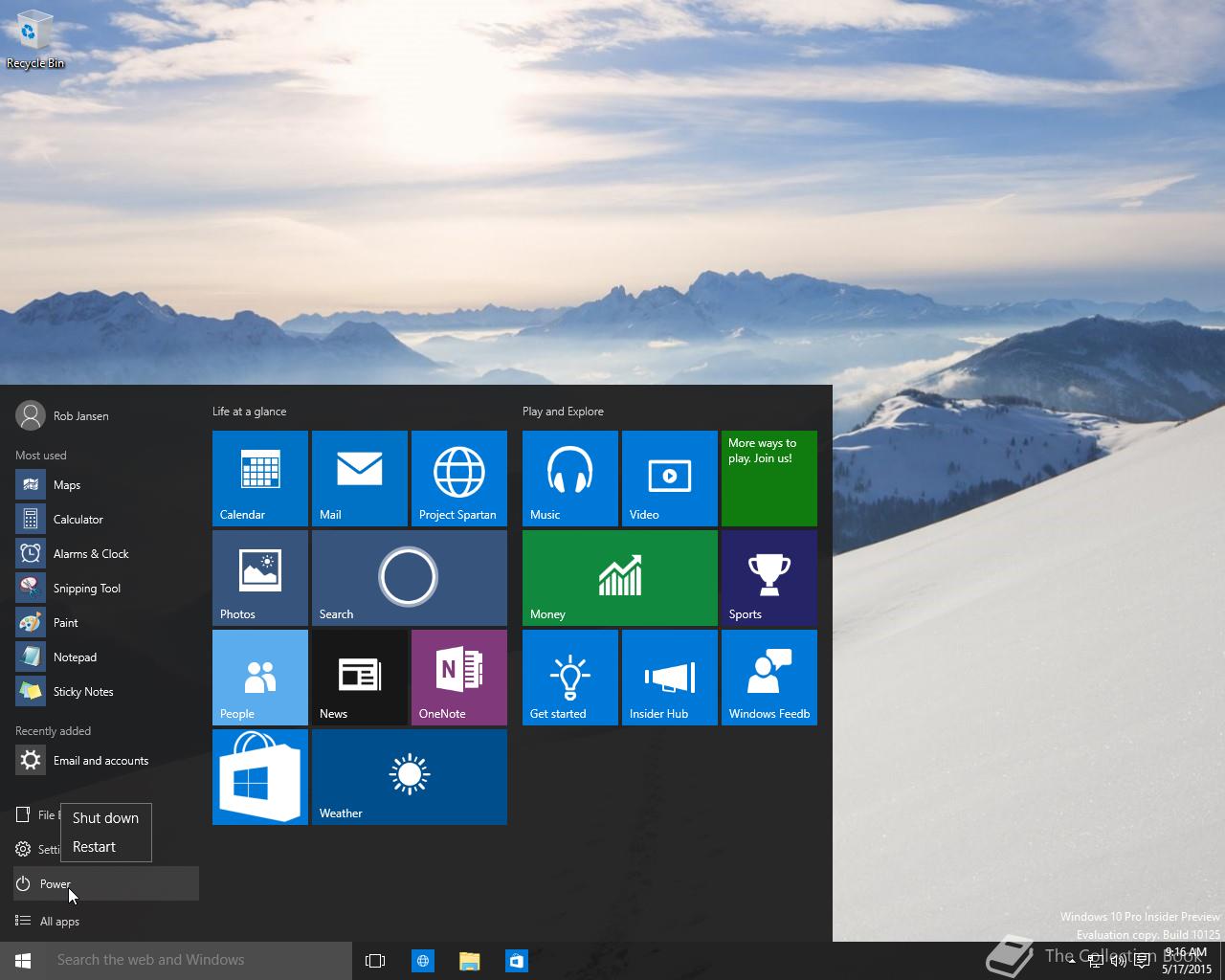Image resolution: width=1225 pixels, height=980 pixels.
Task: Open the Photos tile
Action: (260, 578)
